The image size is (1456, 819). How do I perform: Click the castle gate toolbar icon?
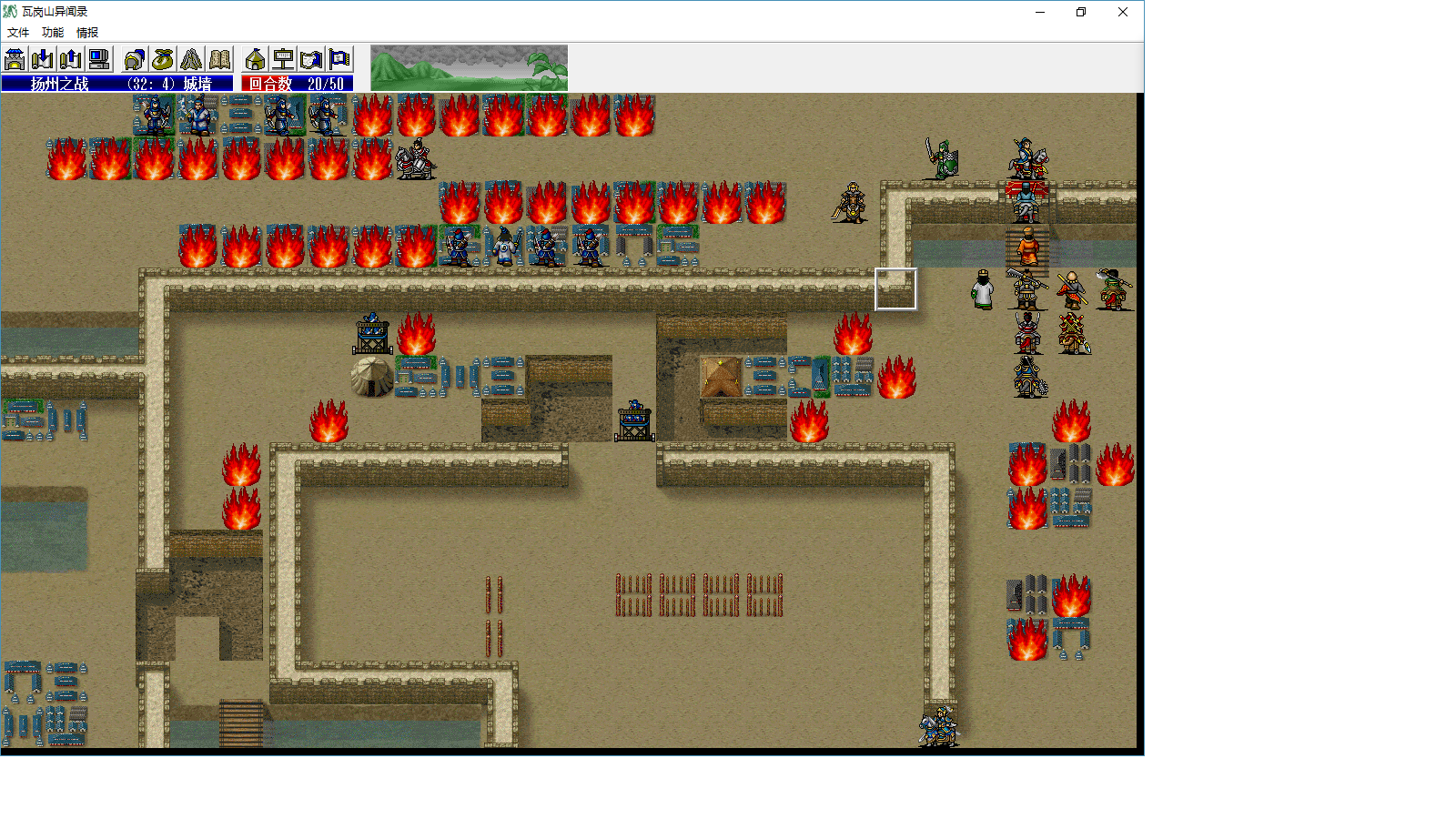point(15,59)
